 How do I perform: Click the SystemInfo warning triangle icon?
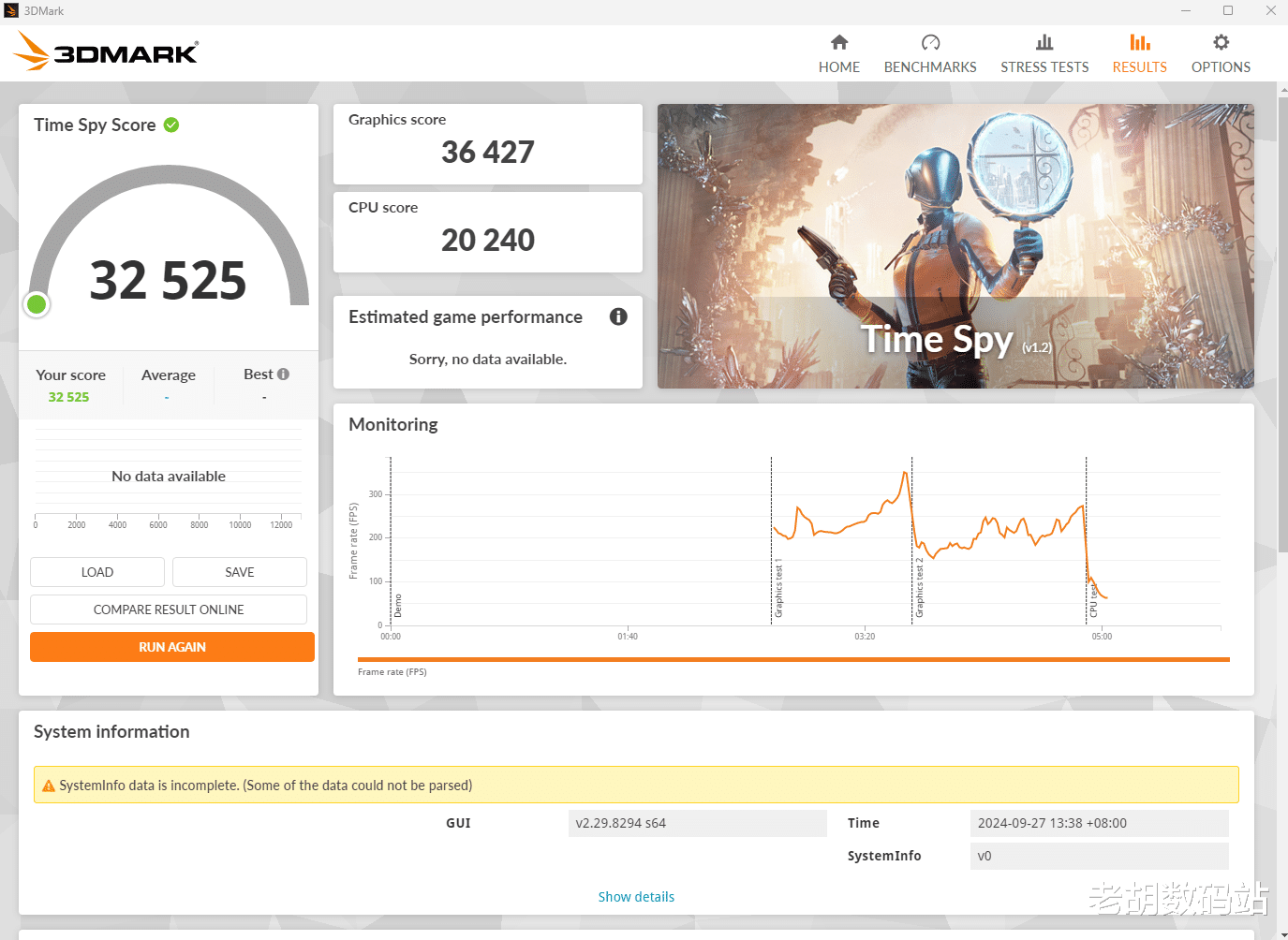click(49, 786)
